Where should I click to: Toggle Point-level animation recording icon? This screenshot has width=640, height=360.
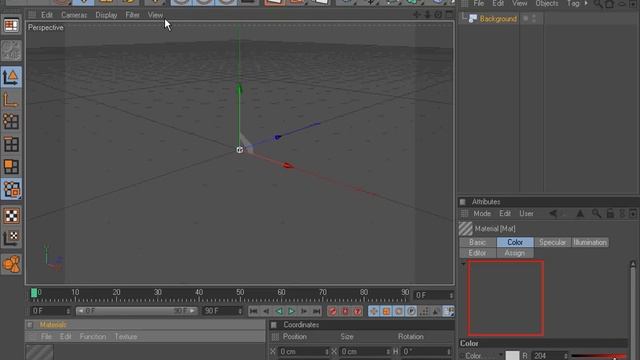pyautogui.click(x=424, y=311)
